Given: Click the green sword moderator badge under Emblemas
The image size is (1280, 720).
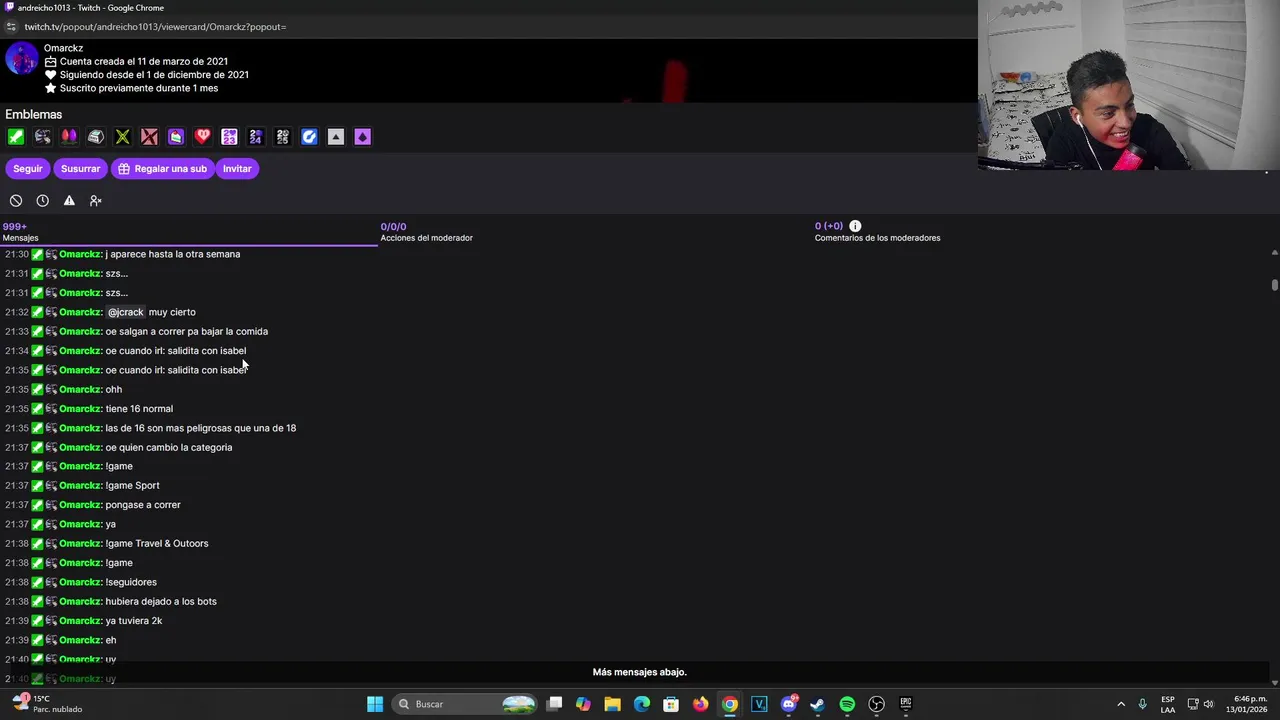Looking at the screenshot, I should [16, 137].
